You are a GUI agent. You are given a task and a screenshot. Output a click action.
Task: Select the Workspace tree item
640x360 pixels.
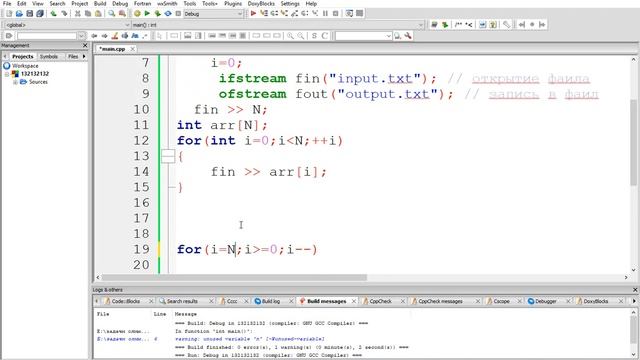tap(25, 66)
